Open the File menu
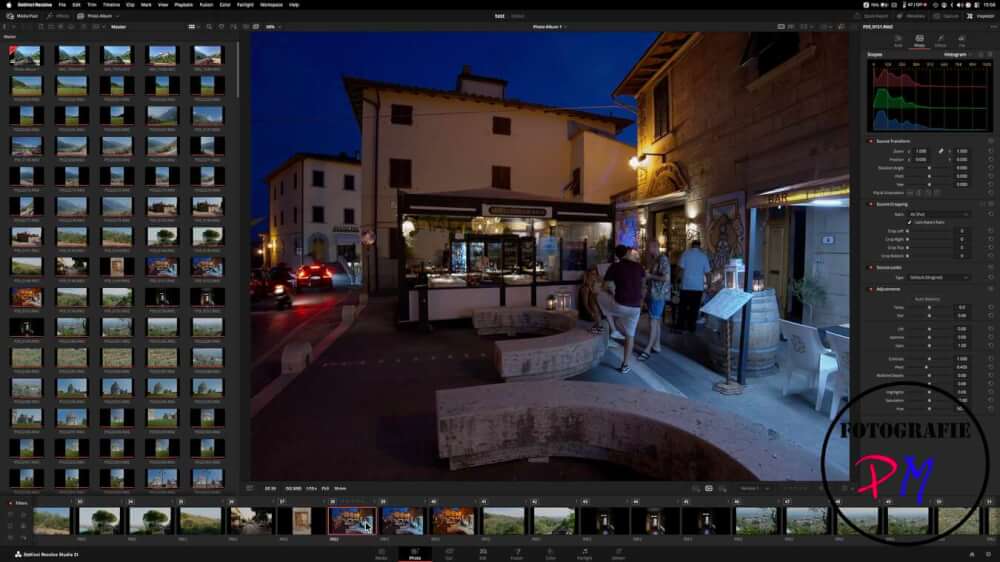The image size is (1000, 562). (x=62, y=4)
